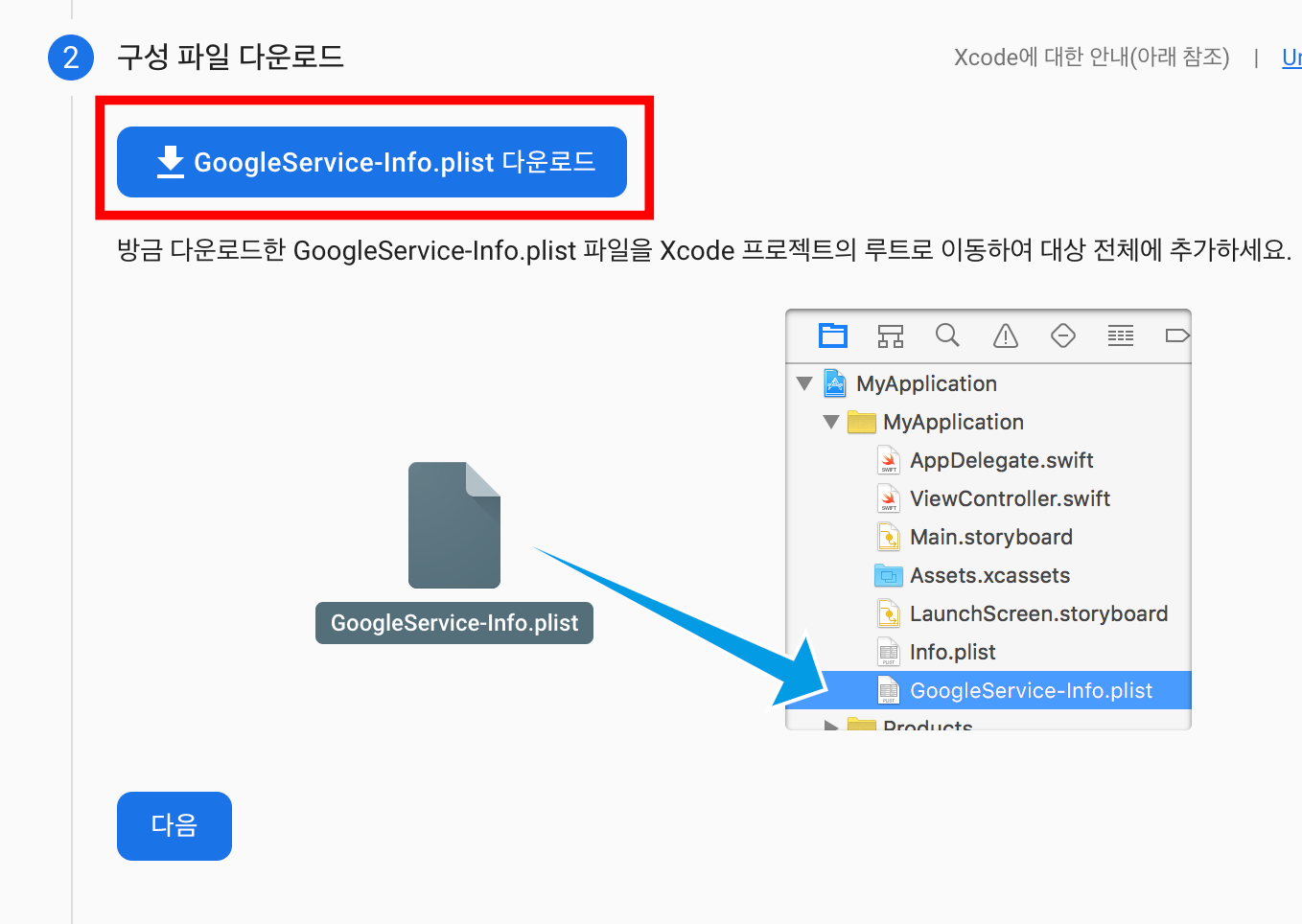
Task: Select Main.storyboard in file tree
Action: (990, 537)
